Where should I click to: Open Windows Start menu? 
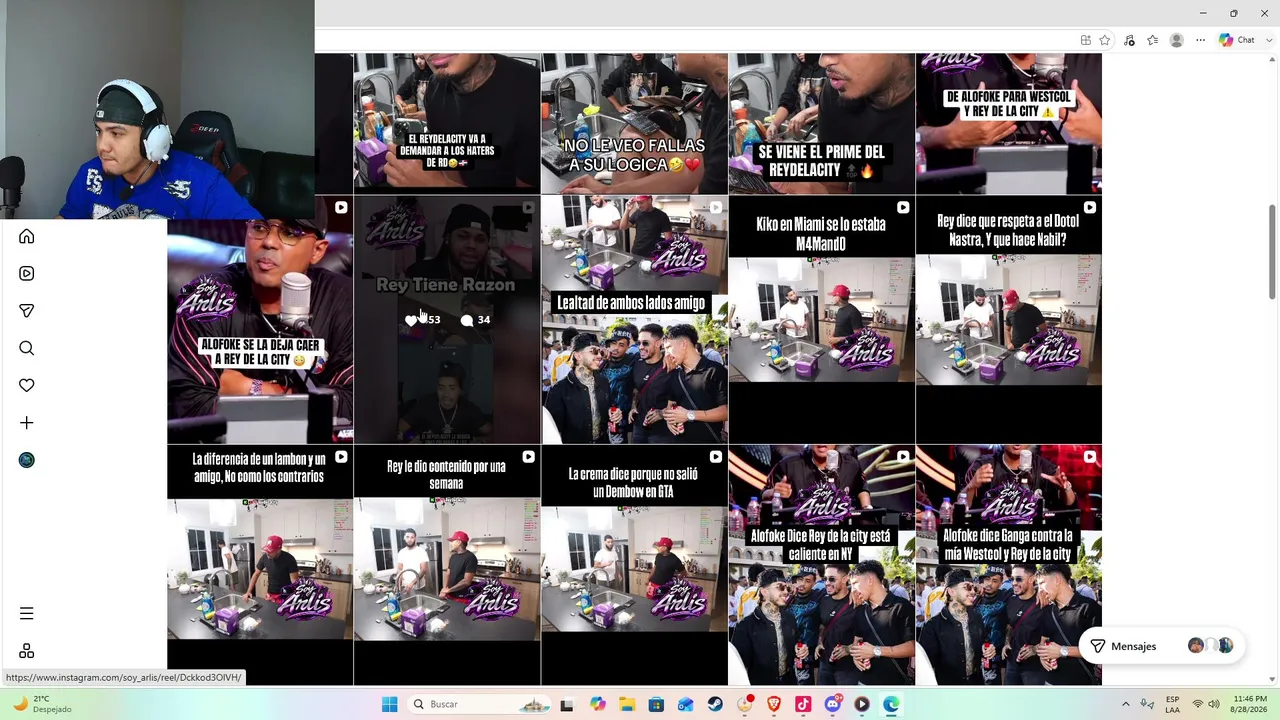tap(389, 704)
